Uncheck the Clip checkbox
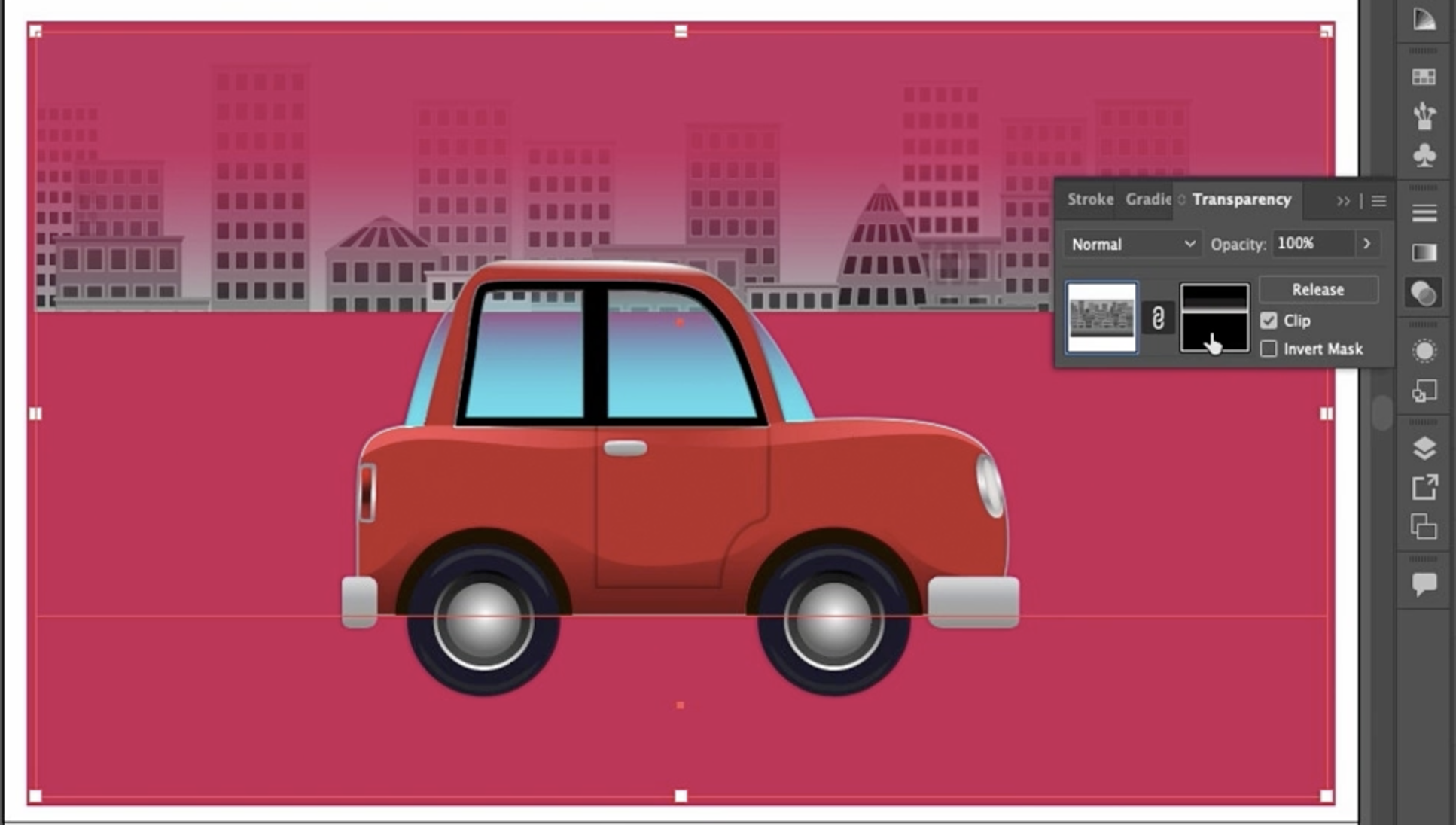 1269,321
